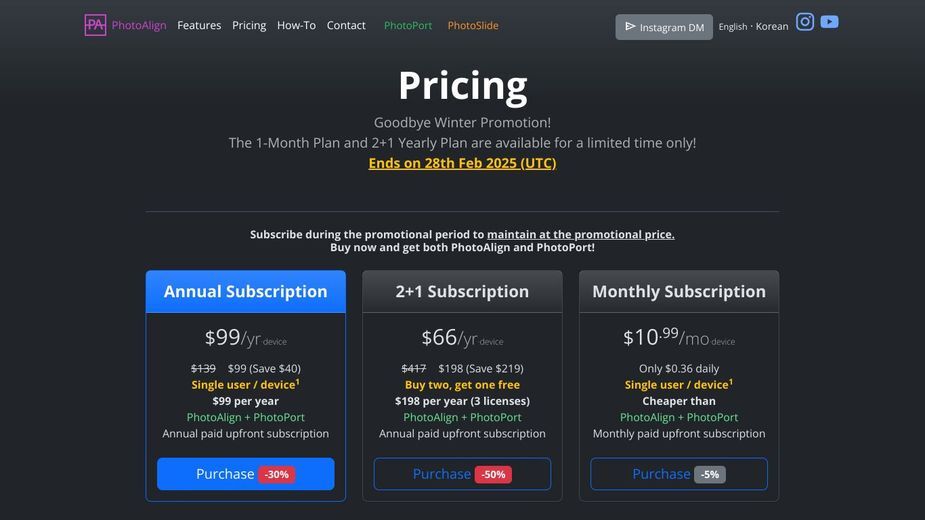Open the Features menu item
This screenshot has height=520, width=925.
pyautogui.click(x=199, y=25)
